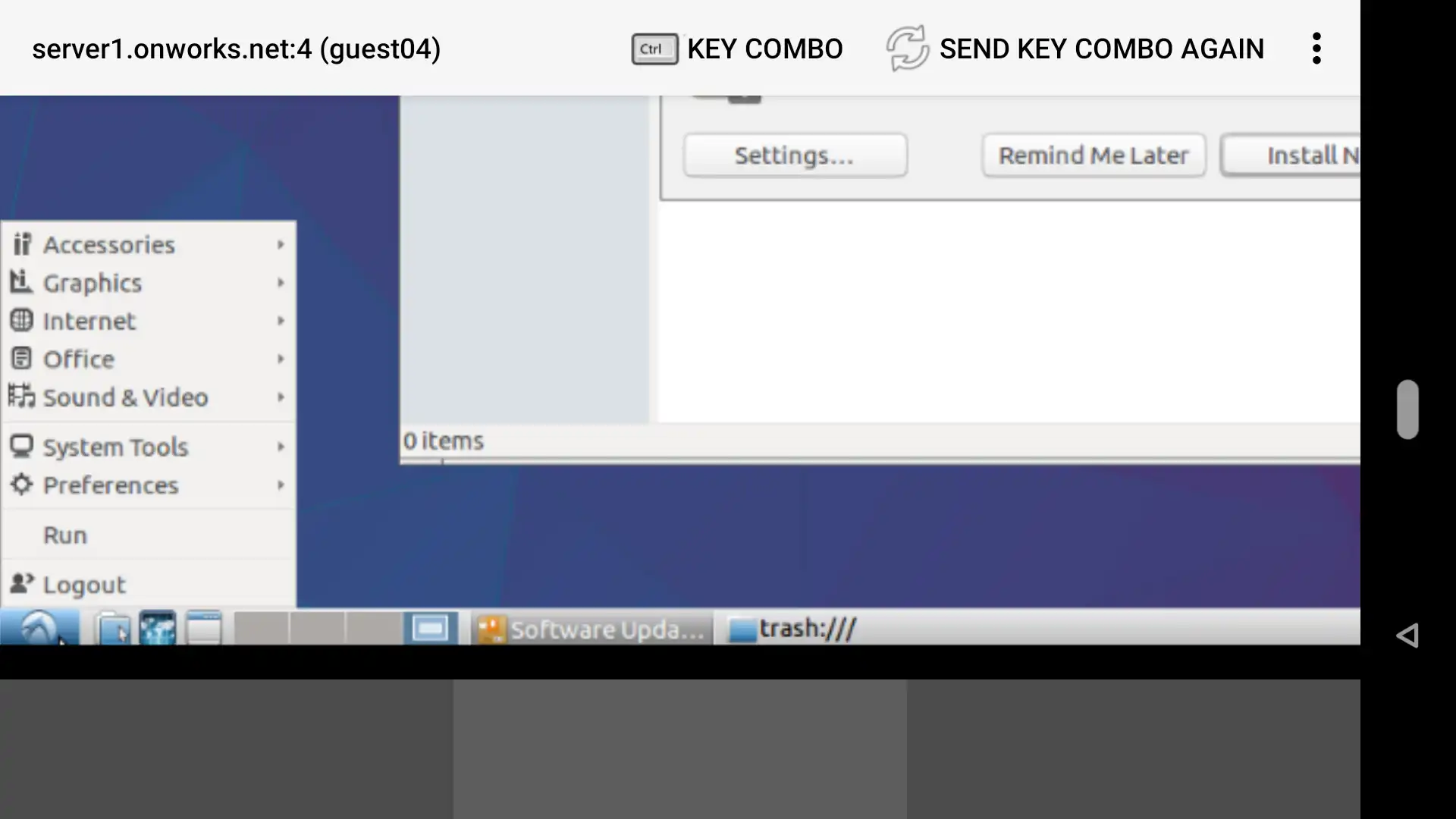
Task: Click the System Tools submenu arrow
Action: tap(280, 446)
